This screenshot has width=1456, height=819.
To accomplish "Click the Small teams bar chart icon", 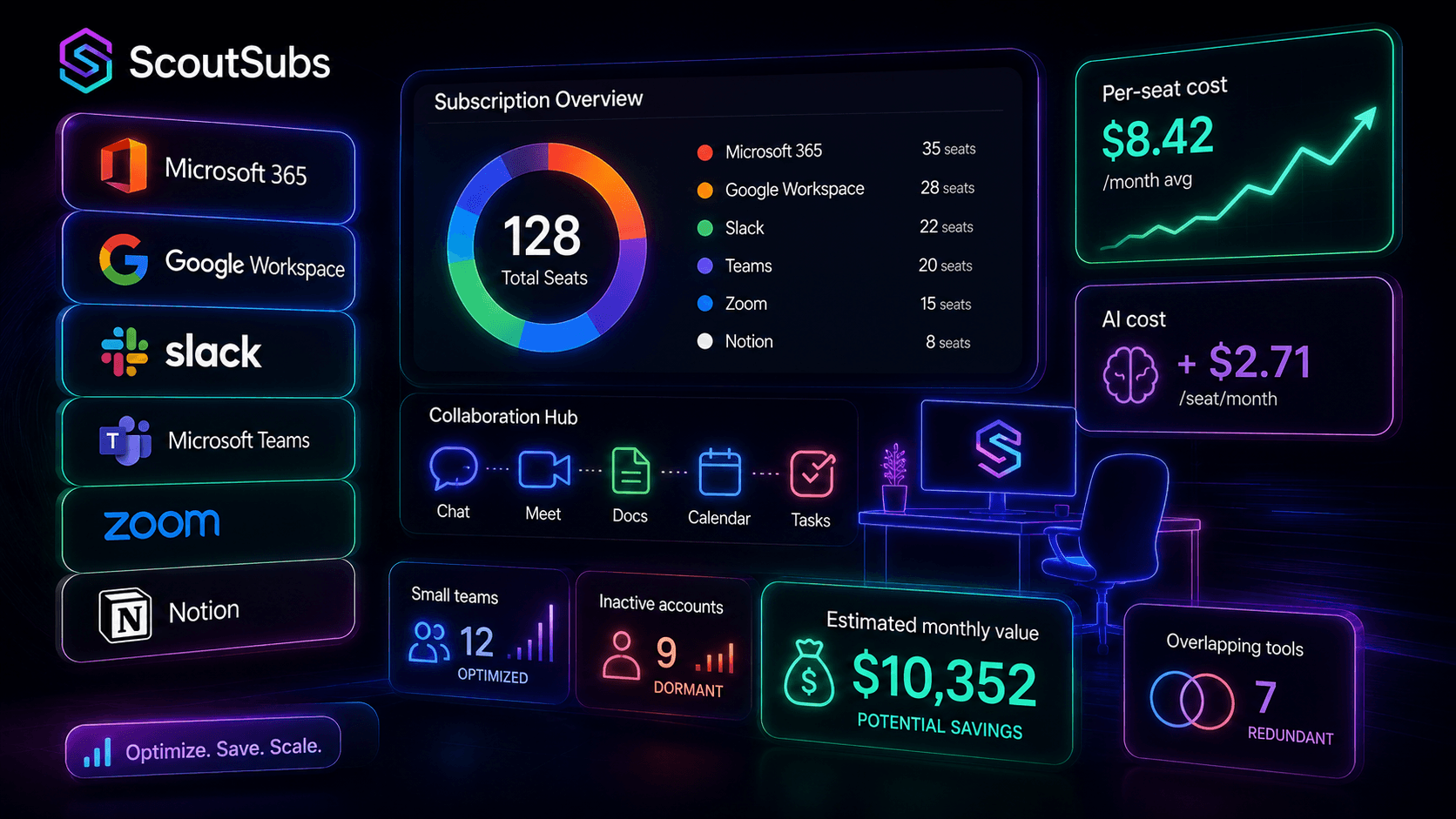I will [x=531, y=632].
